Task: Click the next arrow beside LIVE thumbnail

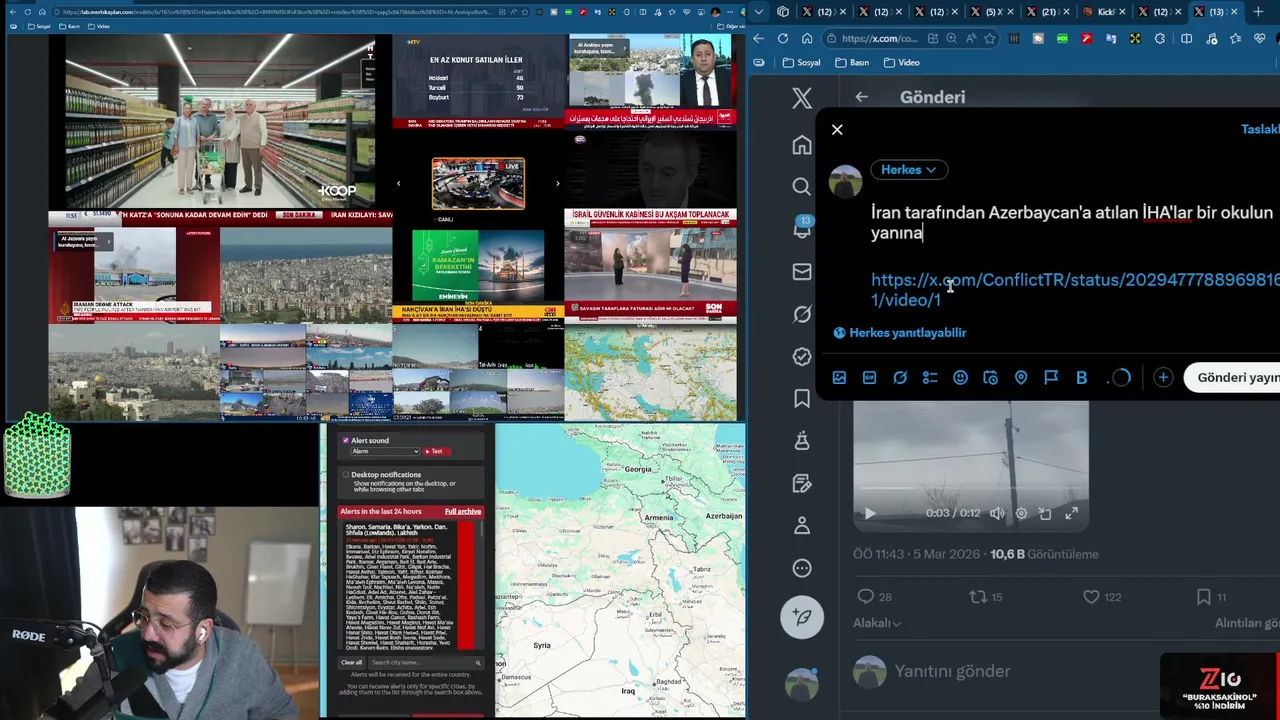Action: (x=557, y=183)
